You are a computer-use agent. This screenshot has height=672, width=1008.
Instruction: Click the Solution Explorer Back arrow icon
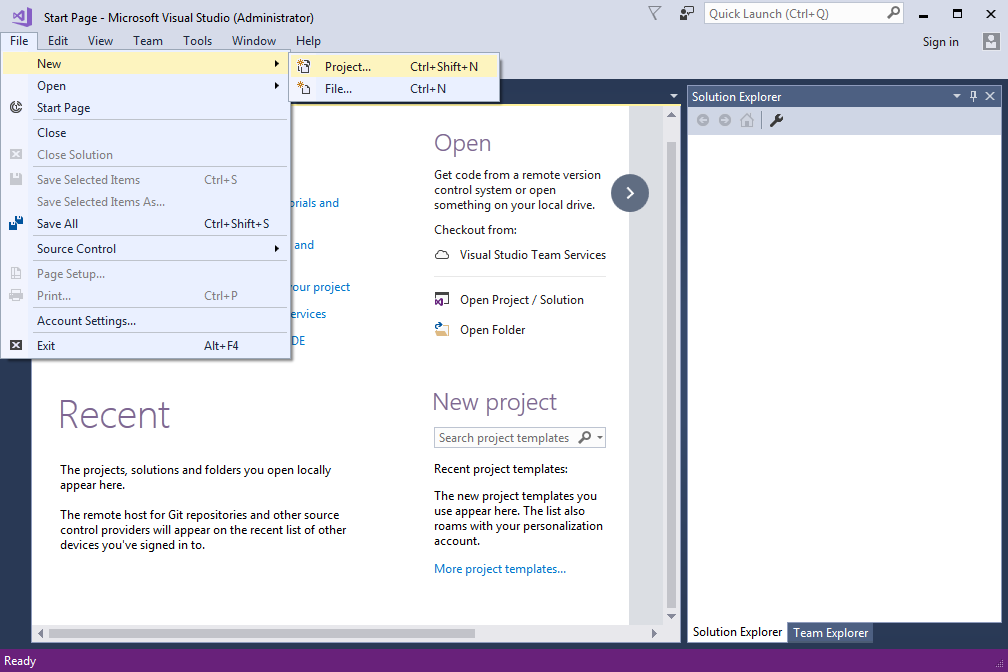coord(703,120)
